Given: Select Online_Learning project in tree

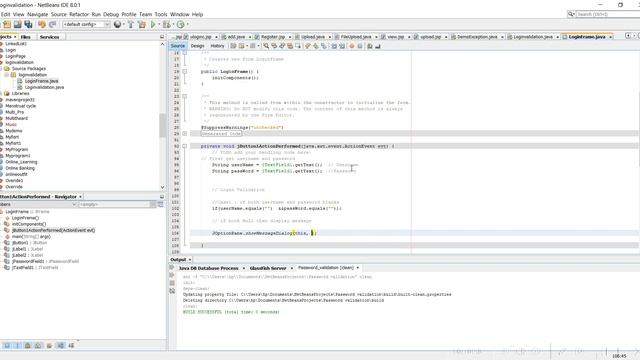Looking at the screenshot, I should (21, 162).
